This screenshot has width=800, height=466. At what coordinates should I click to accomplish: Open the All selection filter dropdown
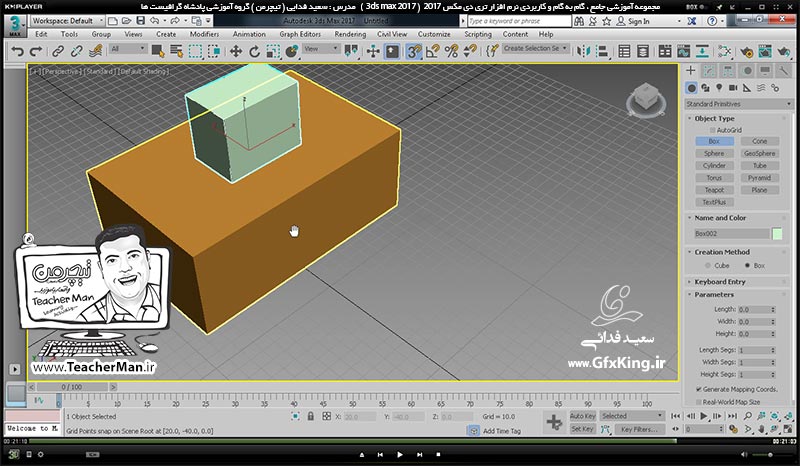click(128, 49)
